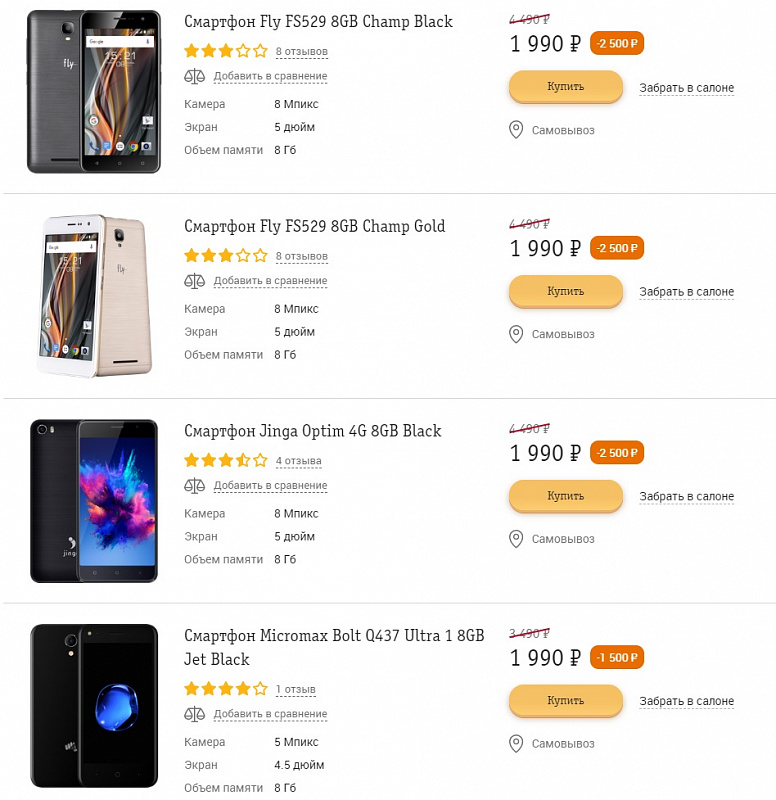
Task: Click Забрать в салоне for Fly Champ Gold
Action: [x=686, y=292]
